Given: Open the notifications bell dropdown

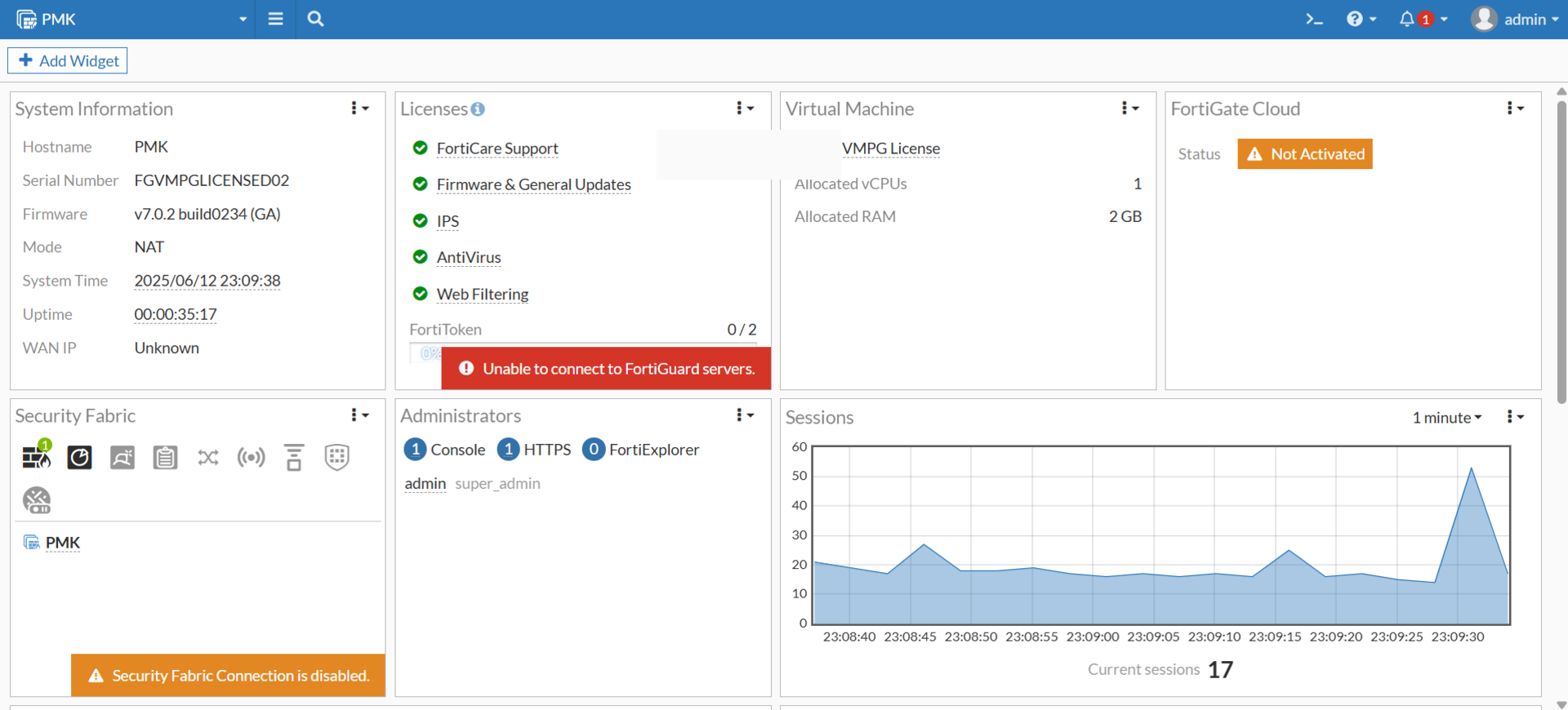Looking at the screenshot, I should [1422, 20].
